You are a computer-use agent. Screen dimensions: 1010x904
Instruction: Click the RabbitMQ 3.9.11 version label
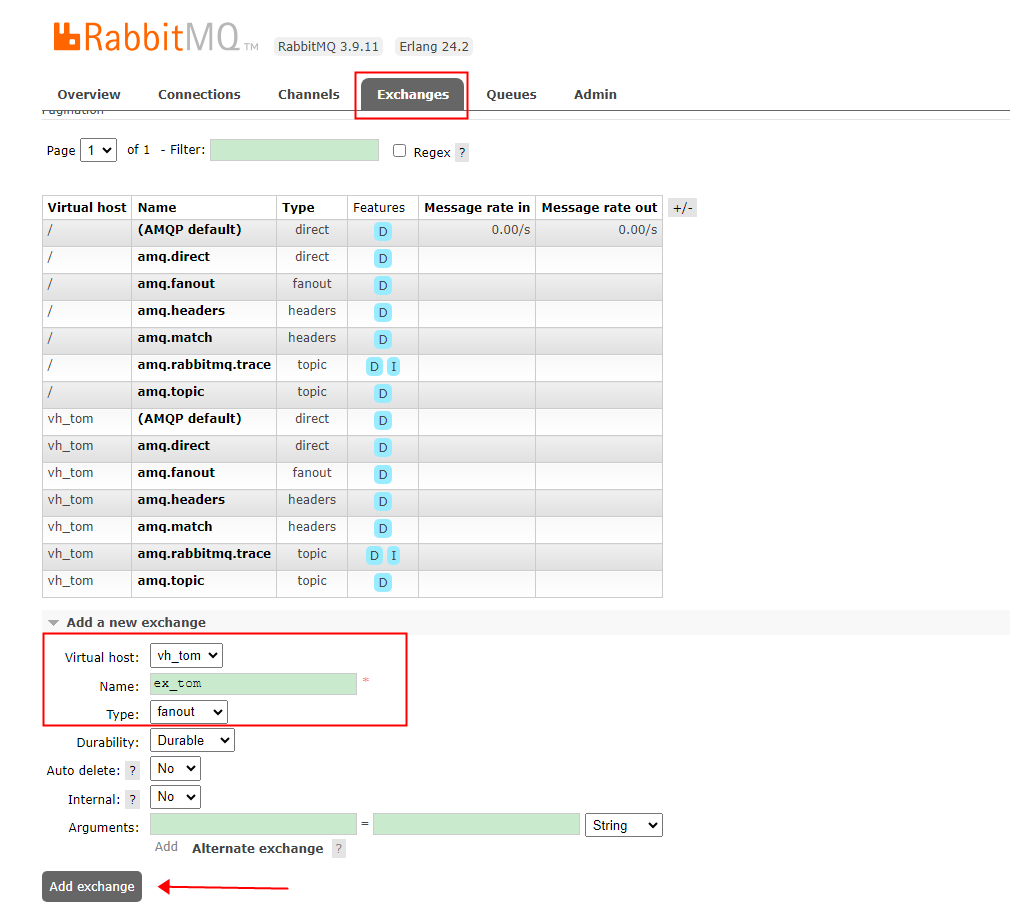[328, 46]
